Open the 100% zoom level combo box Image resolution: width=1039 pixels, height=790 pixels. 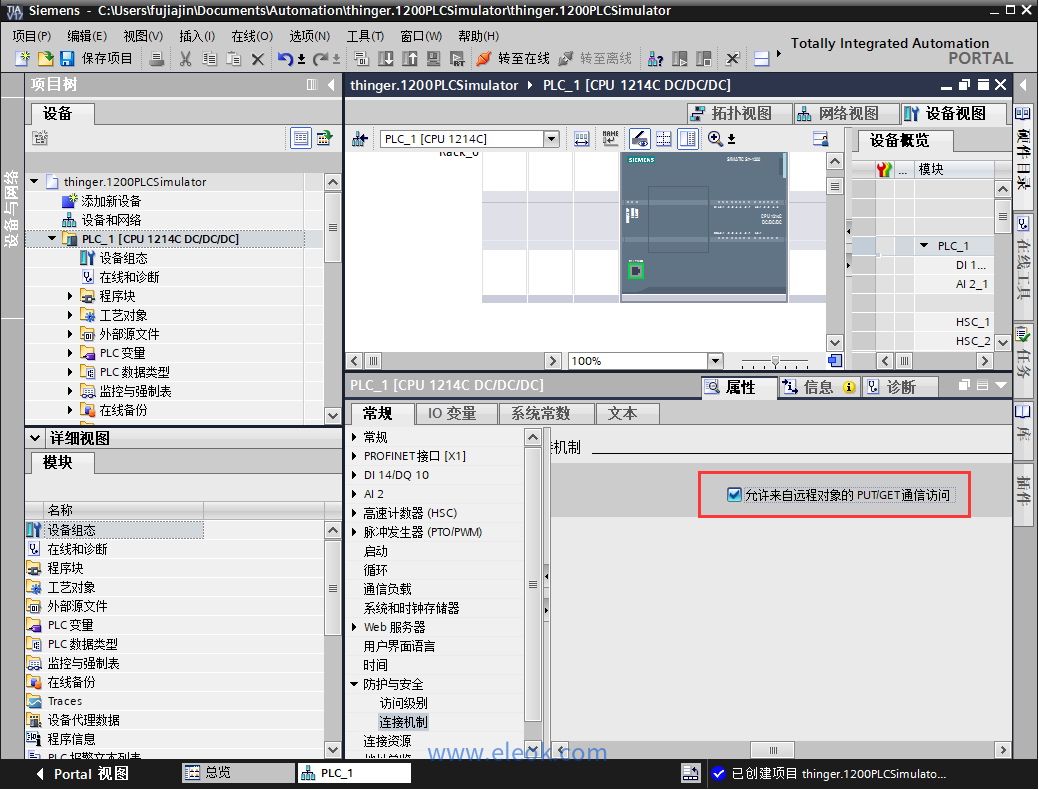pos(715,361)
